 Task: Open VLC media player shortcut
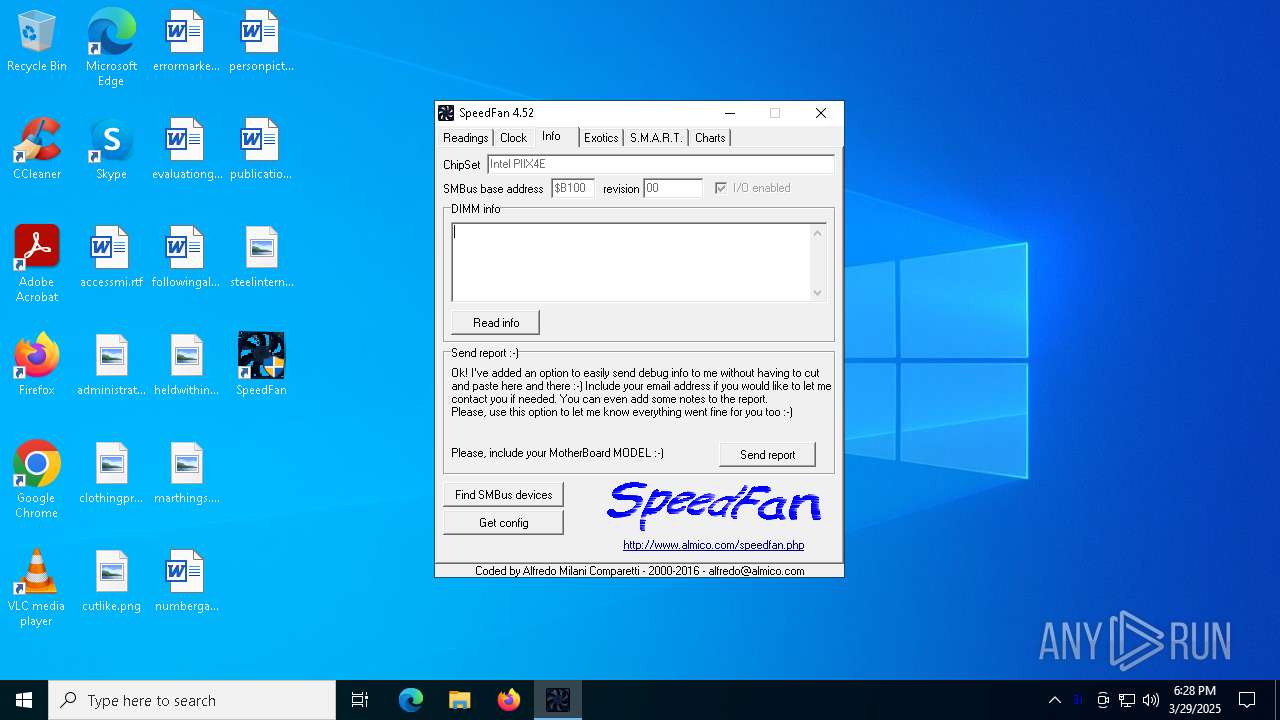click(37, 588)
